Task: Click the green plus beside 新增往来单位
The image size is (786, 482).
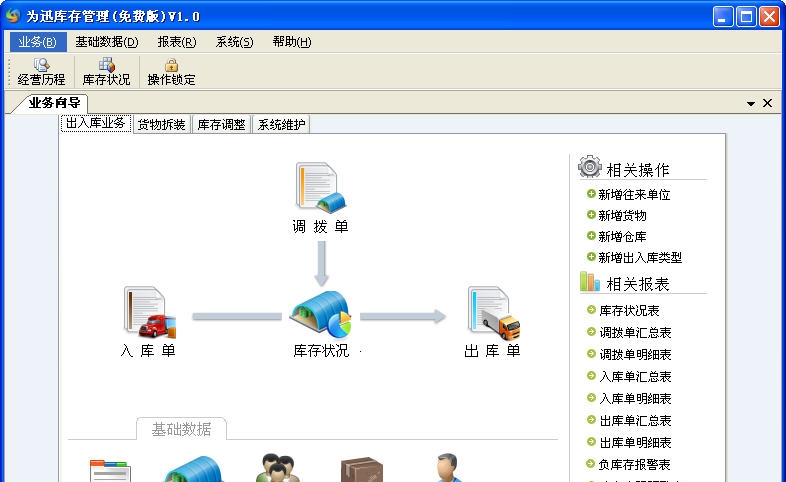Action: point(591,194)
